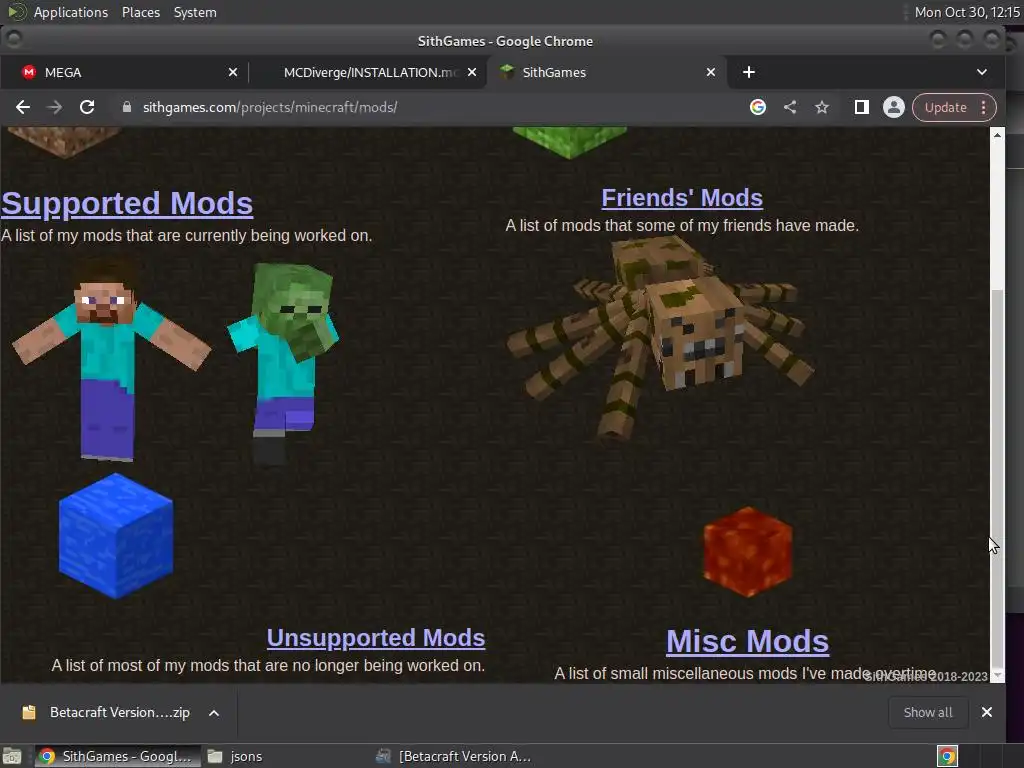
Task: Click the show desktop taskbar icon
Action: (12, 756)
